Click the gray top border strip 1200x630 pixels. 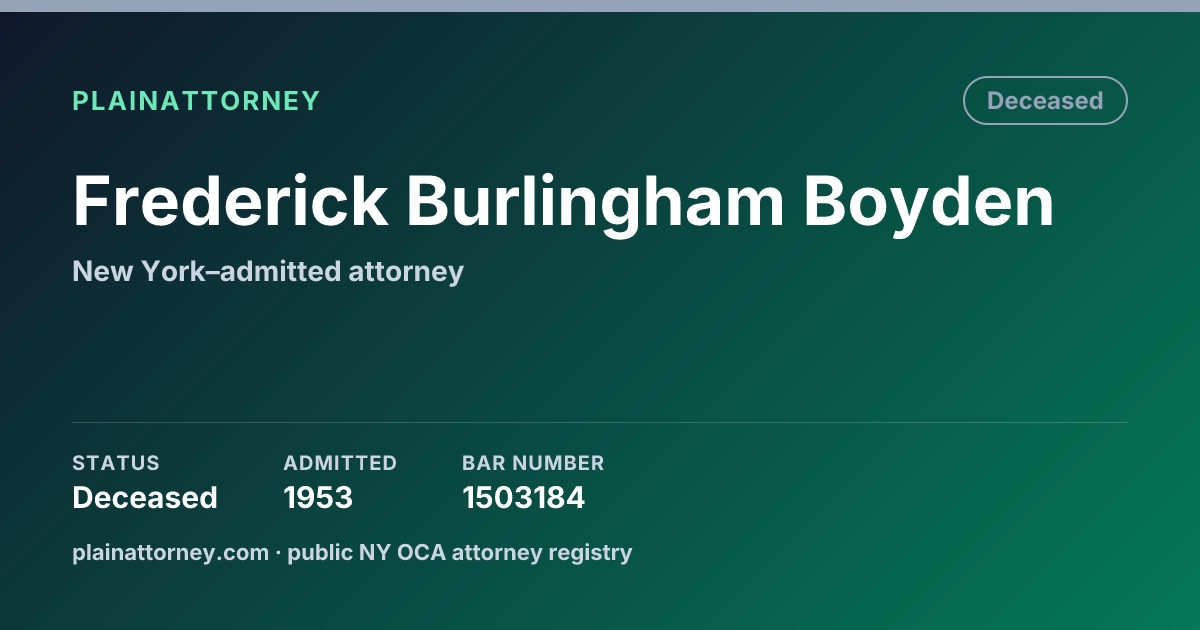tap(600, 6)
